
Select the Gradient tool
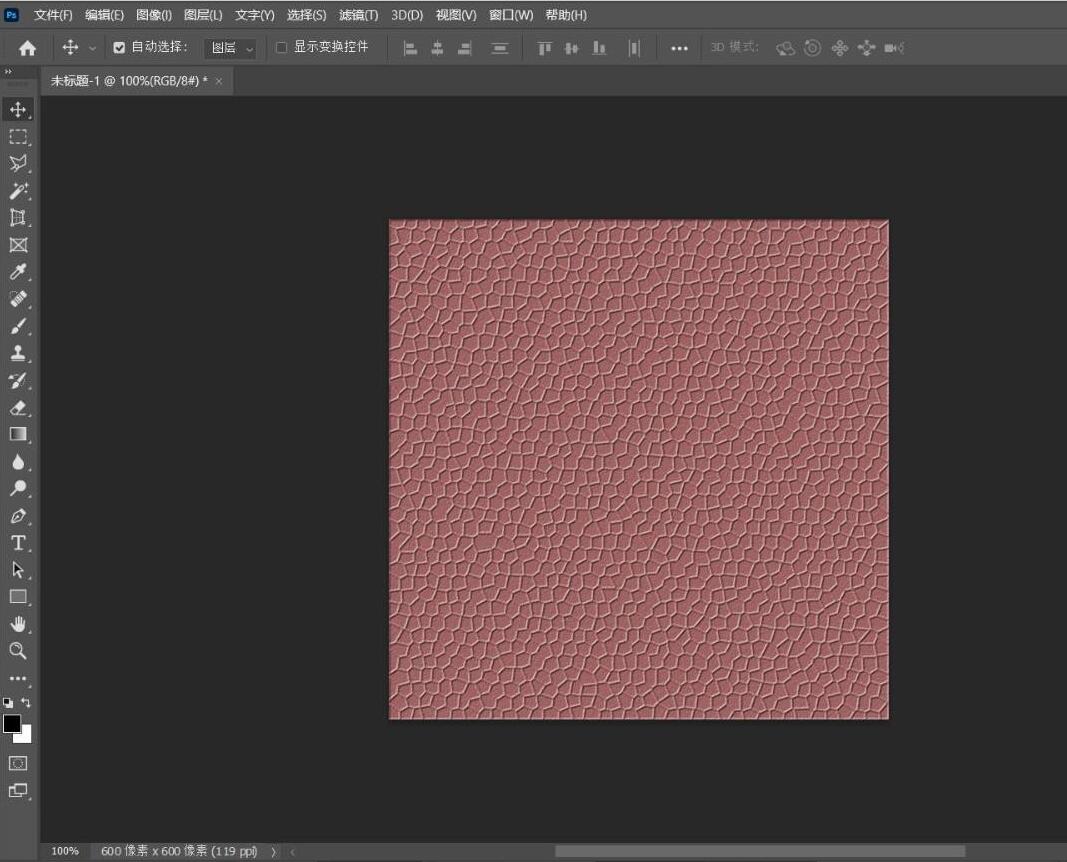pos(18,435)
